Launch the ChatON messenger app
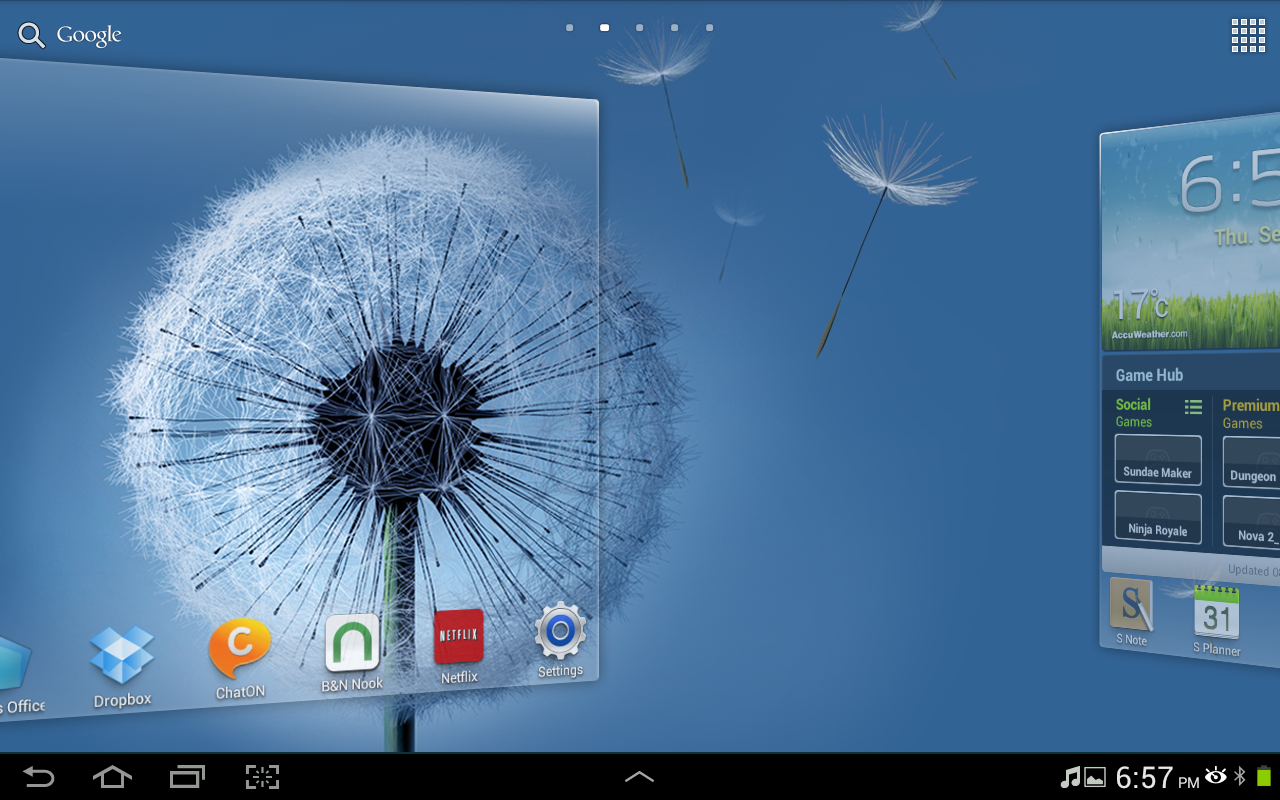Image resolution: width=1280 pixels, height=800 pixels. [x=240, y=650]
